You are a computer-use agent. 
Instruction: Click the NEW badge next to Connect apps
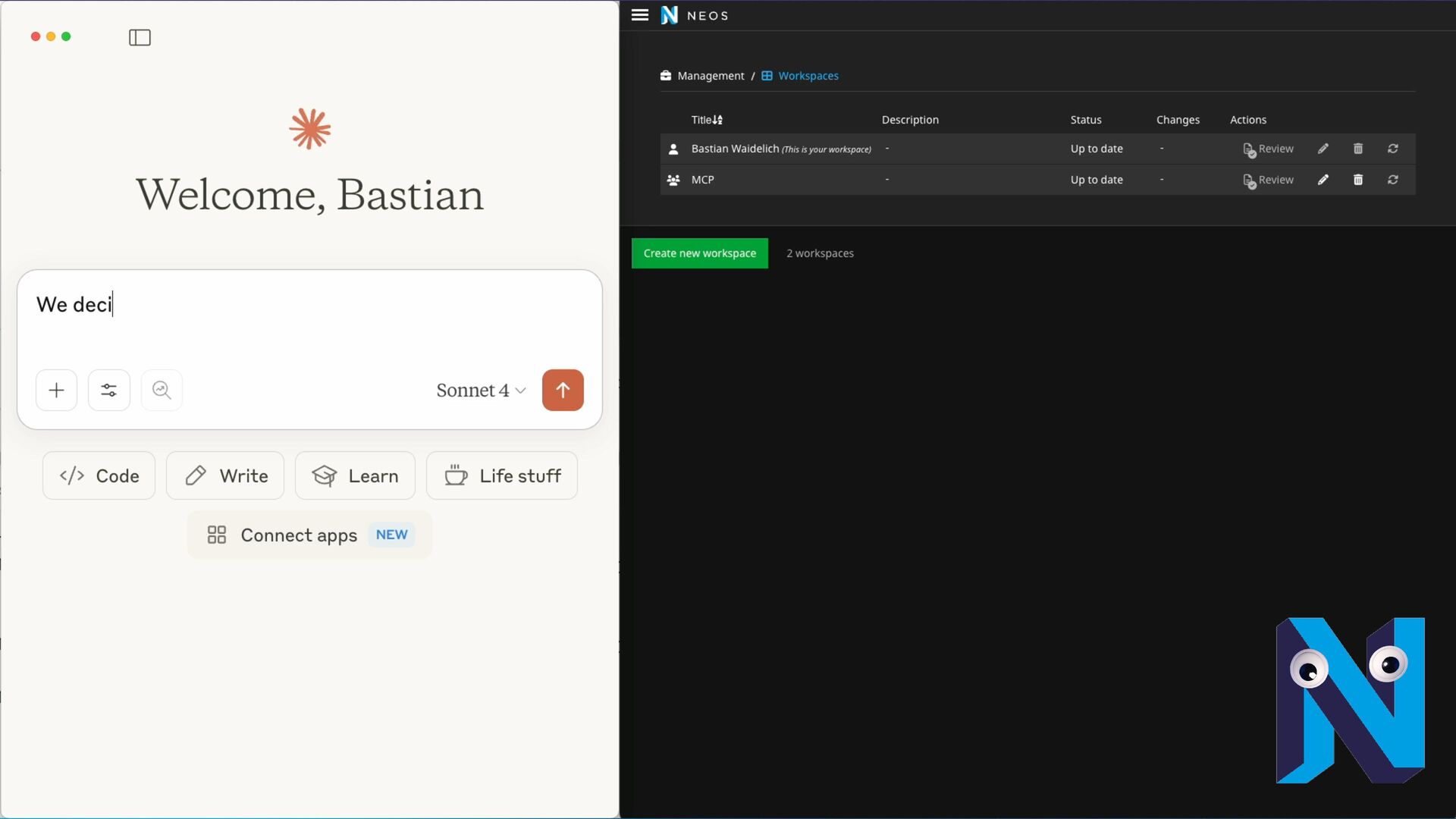391,535
